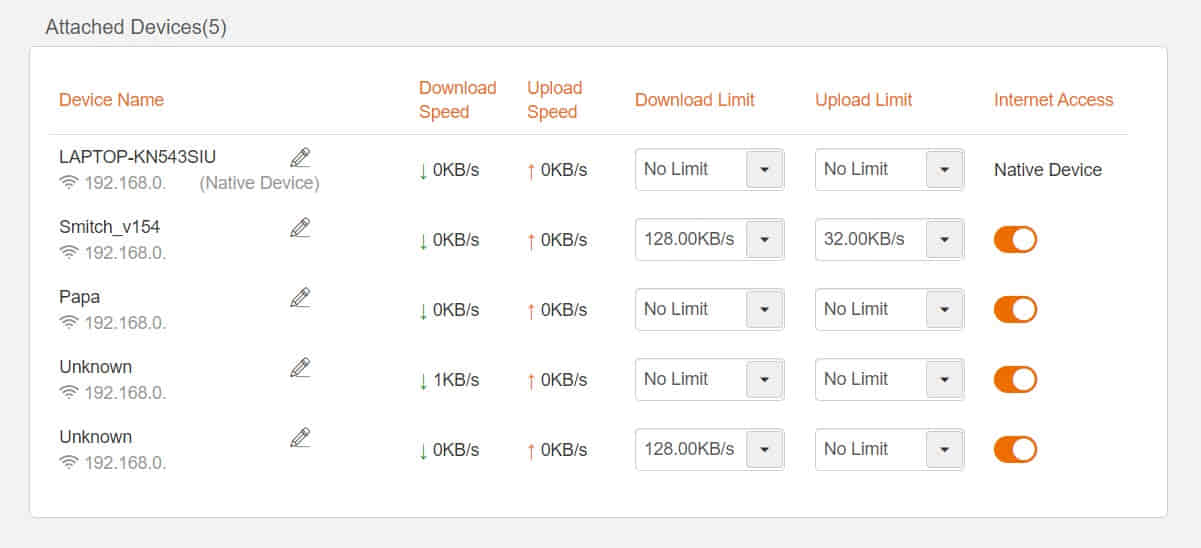Rename the Papa device via pencil icon
Screen dimensions: 1201x548
point(300,297)
